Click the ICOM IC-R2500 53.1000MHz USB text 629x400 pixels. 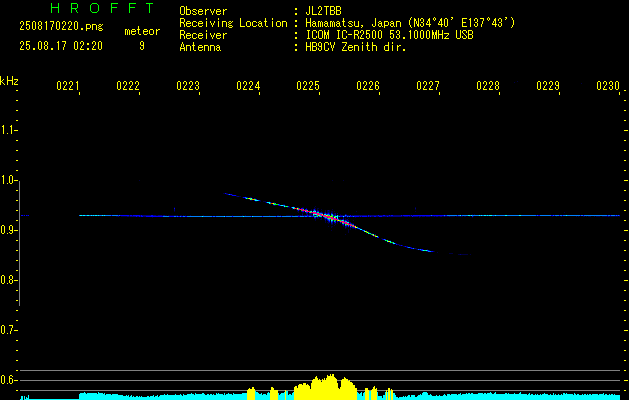(x=389, y=35)
